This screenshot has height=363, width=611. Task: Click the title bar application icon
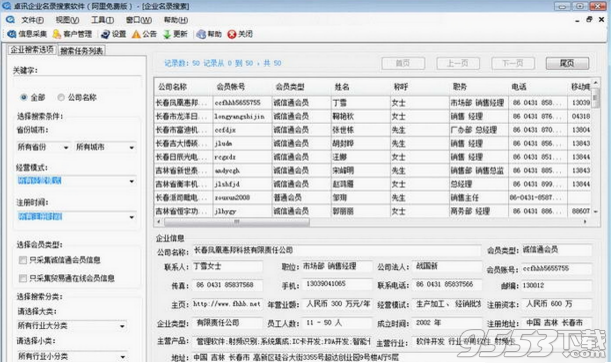6,6
